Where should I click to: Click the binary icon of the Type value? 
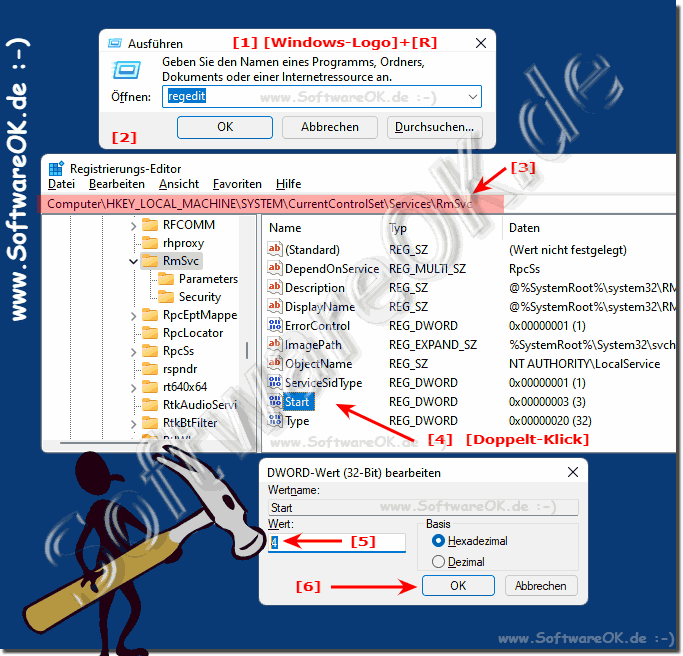[x=274, y=420]
